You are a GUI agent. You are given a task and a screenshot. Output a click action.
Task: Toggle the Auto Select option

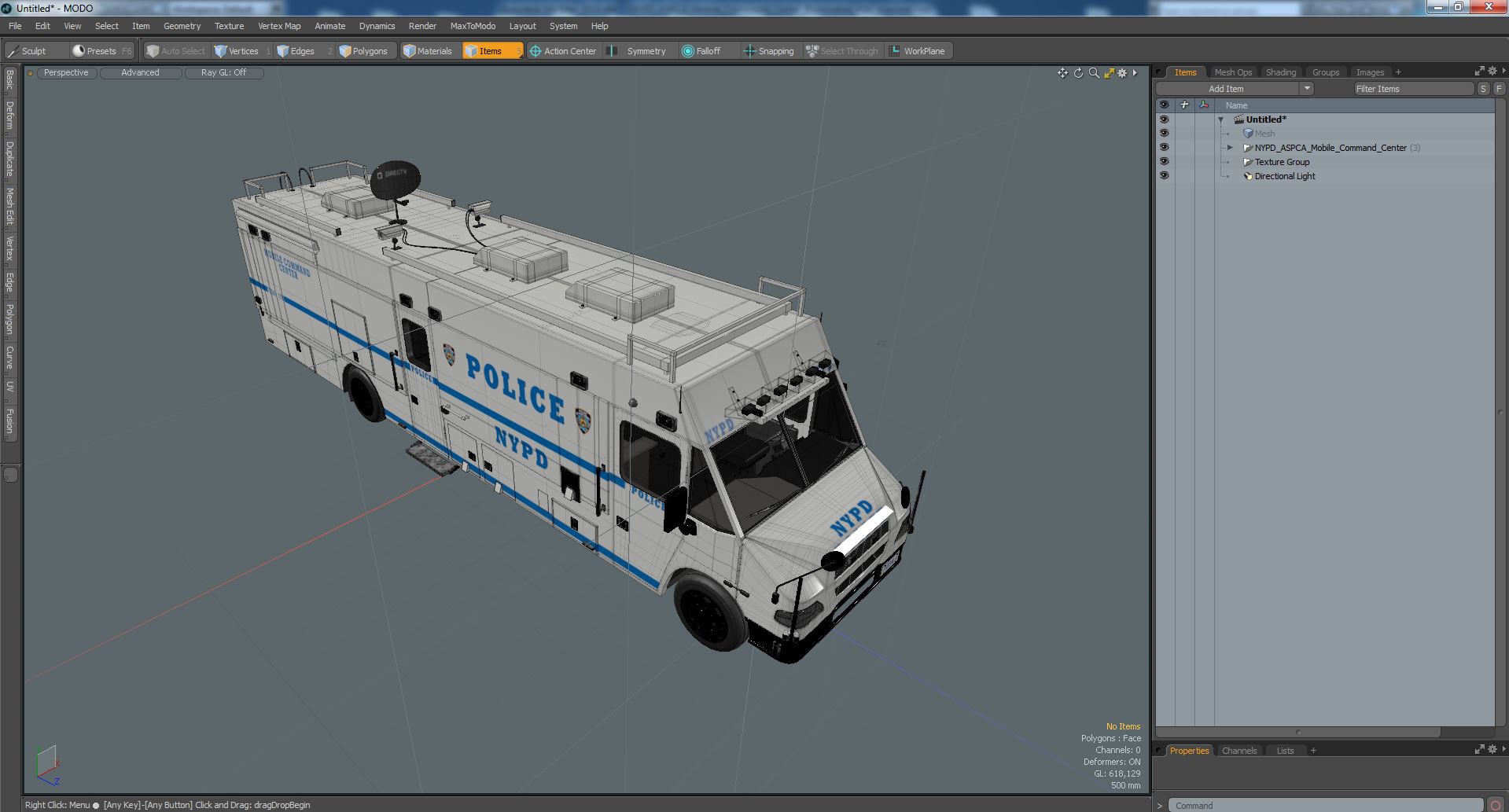(176, 51)
